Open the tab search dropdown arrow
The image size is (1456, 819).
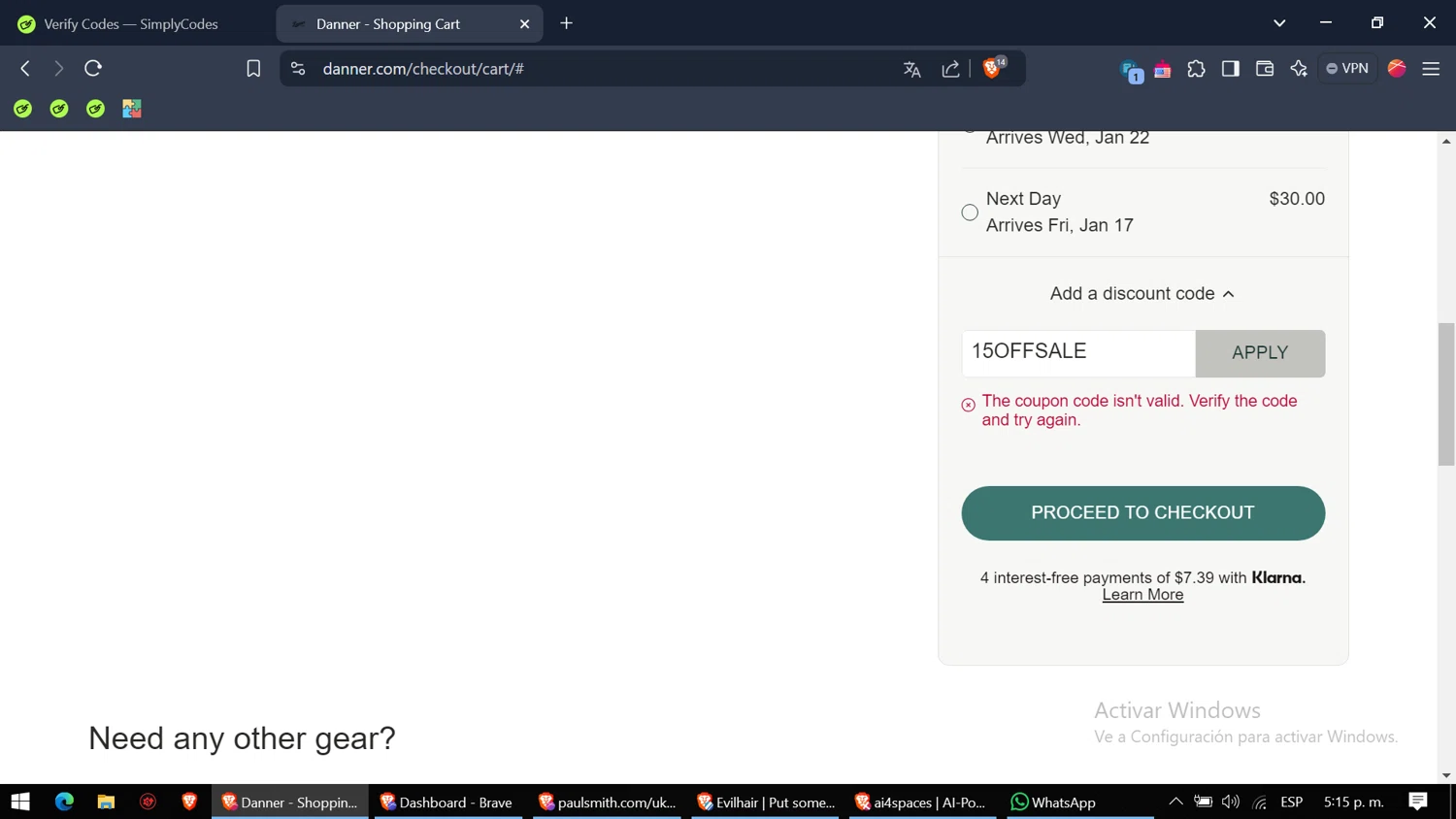pyautogui.click(x=1279, y=23)
